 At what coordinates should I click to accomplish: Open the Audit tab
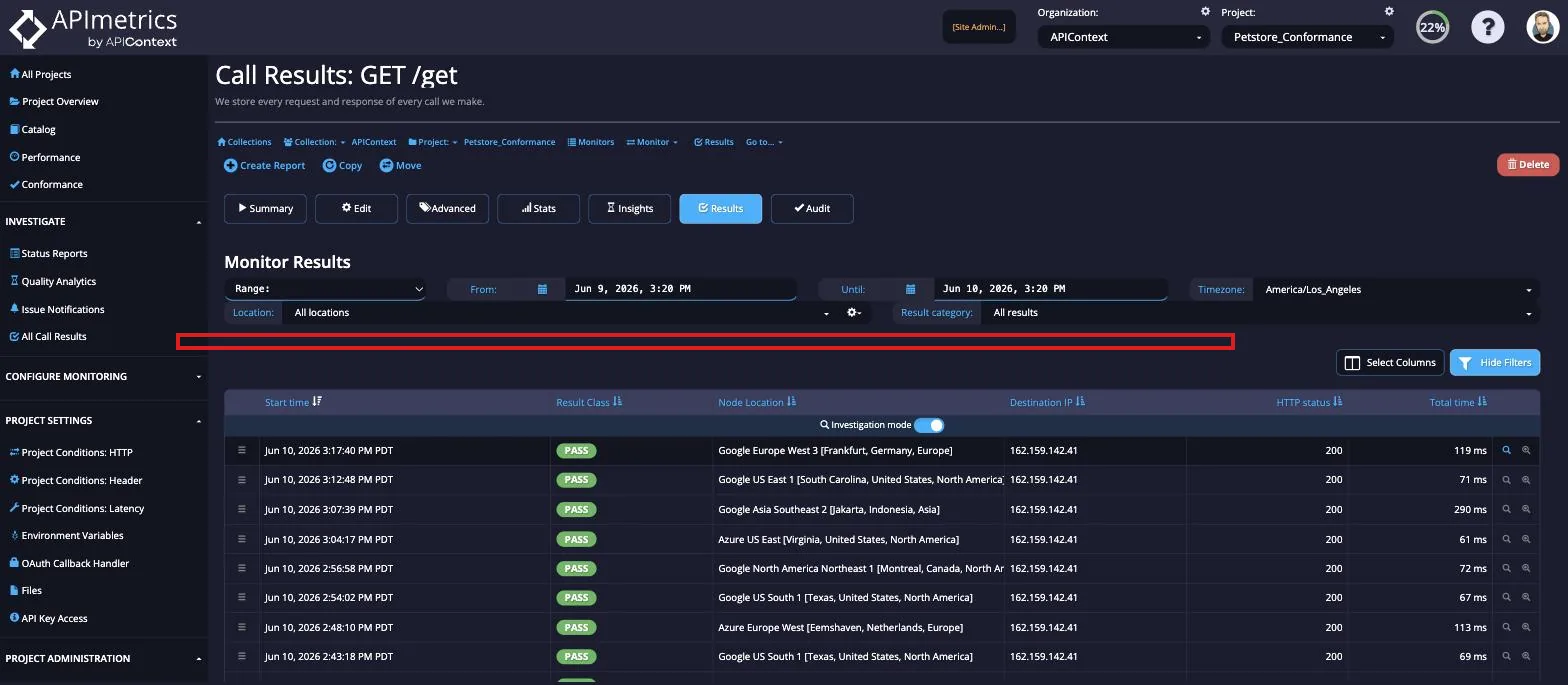pos(812,208)
